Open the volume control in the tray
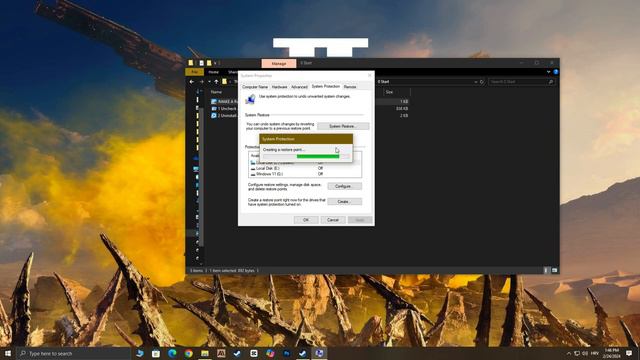 click(x=585, y=353)
